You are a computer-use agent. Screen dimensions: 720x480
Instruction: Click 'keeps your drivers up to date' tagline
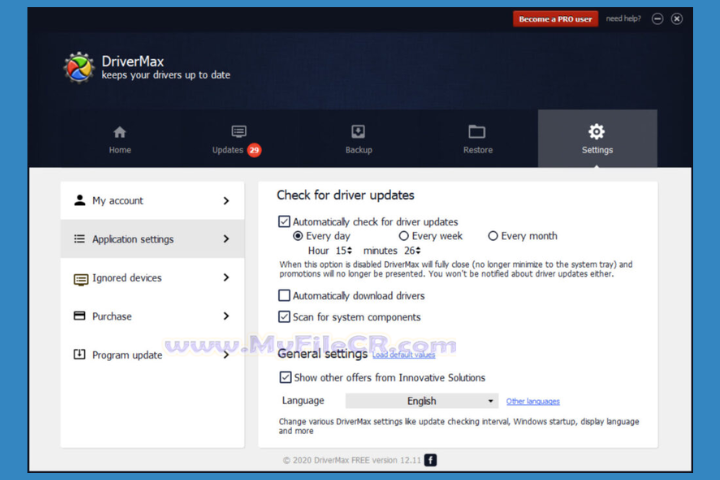(x=166, y=75)
